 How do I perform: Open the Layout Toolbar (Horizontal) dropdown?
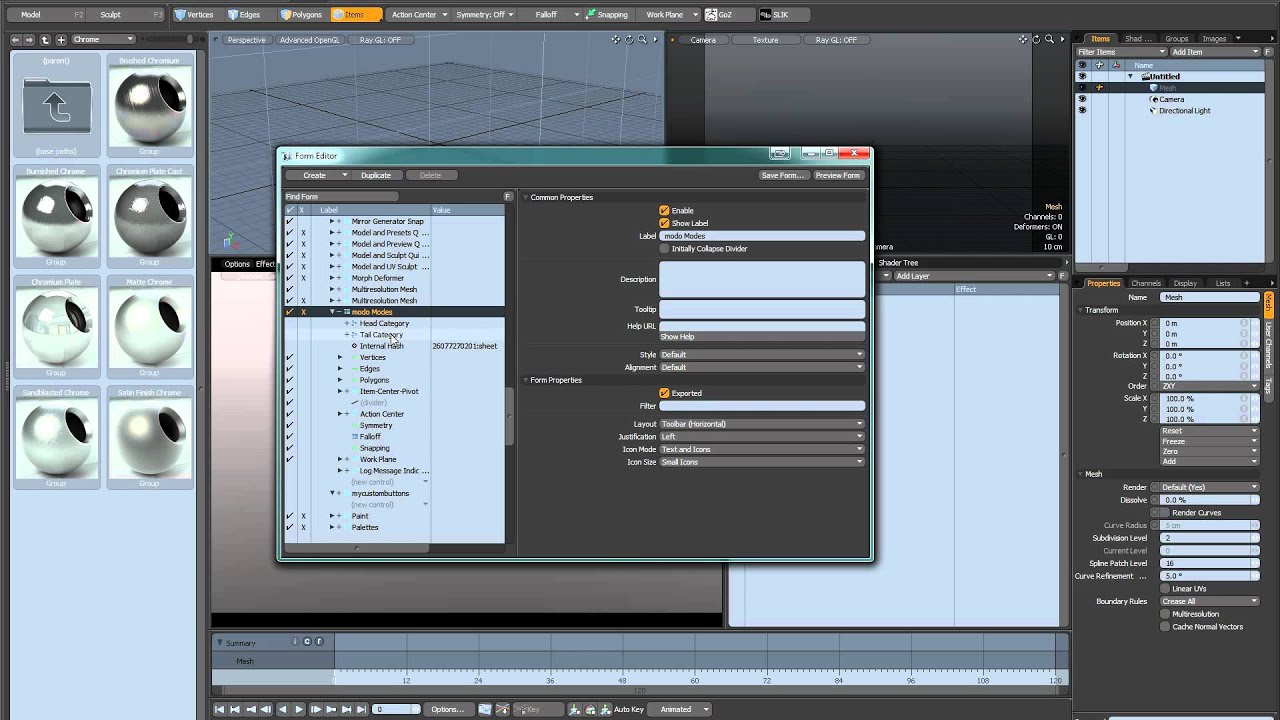click(x=762, y=424)
